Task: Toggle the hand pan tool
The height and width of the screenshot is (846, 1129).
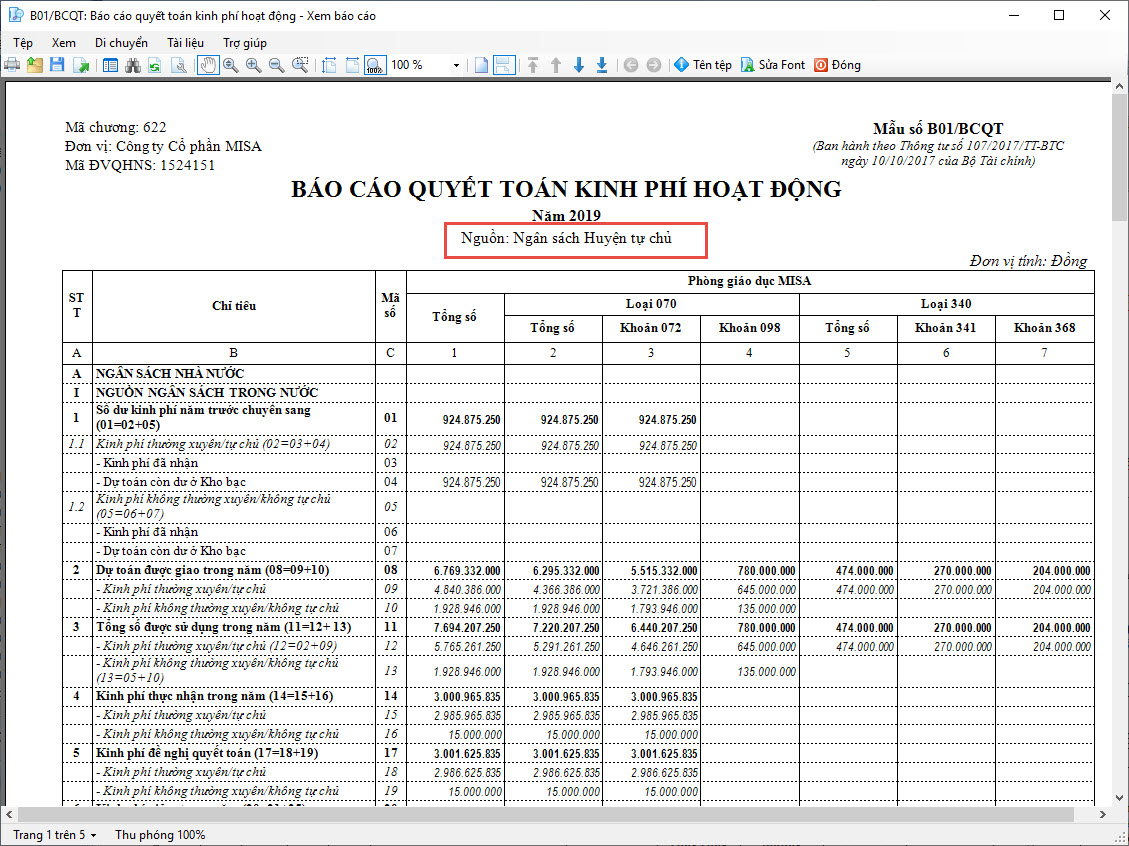Action: click(208, 65)
